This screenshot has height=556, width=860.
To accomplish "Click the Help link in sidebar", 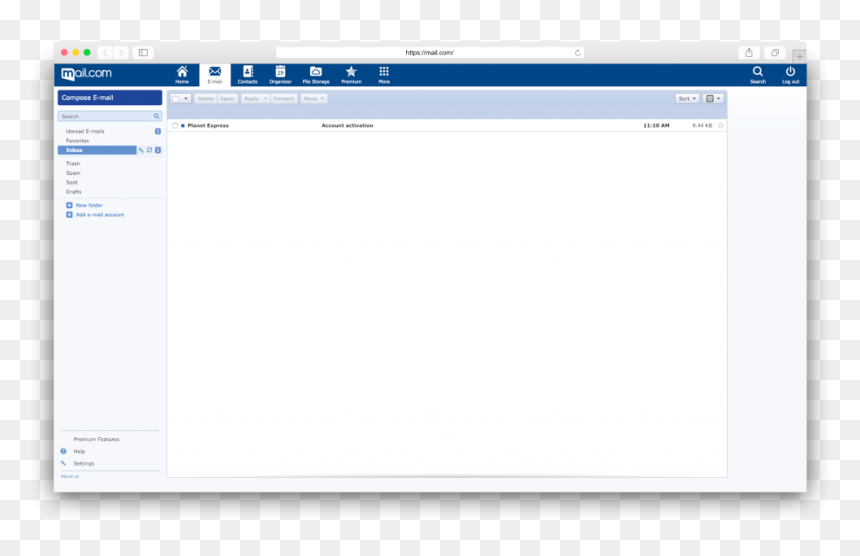I will tap(80, 451).
